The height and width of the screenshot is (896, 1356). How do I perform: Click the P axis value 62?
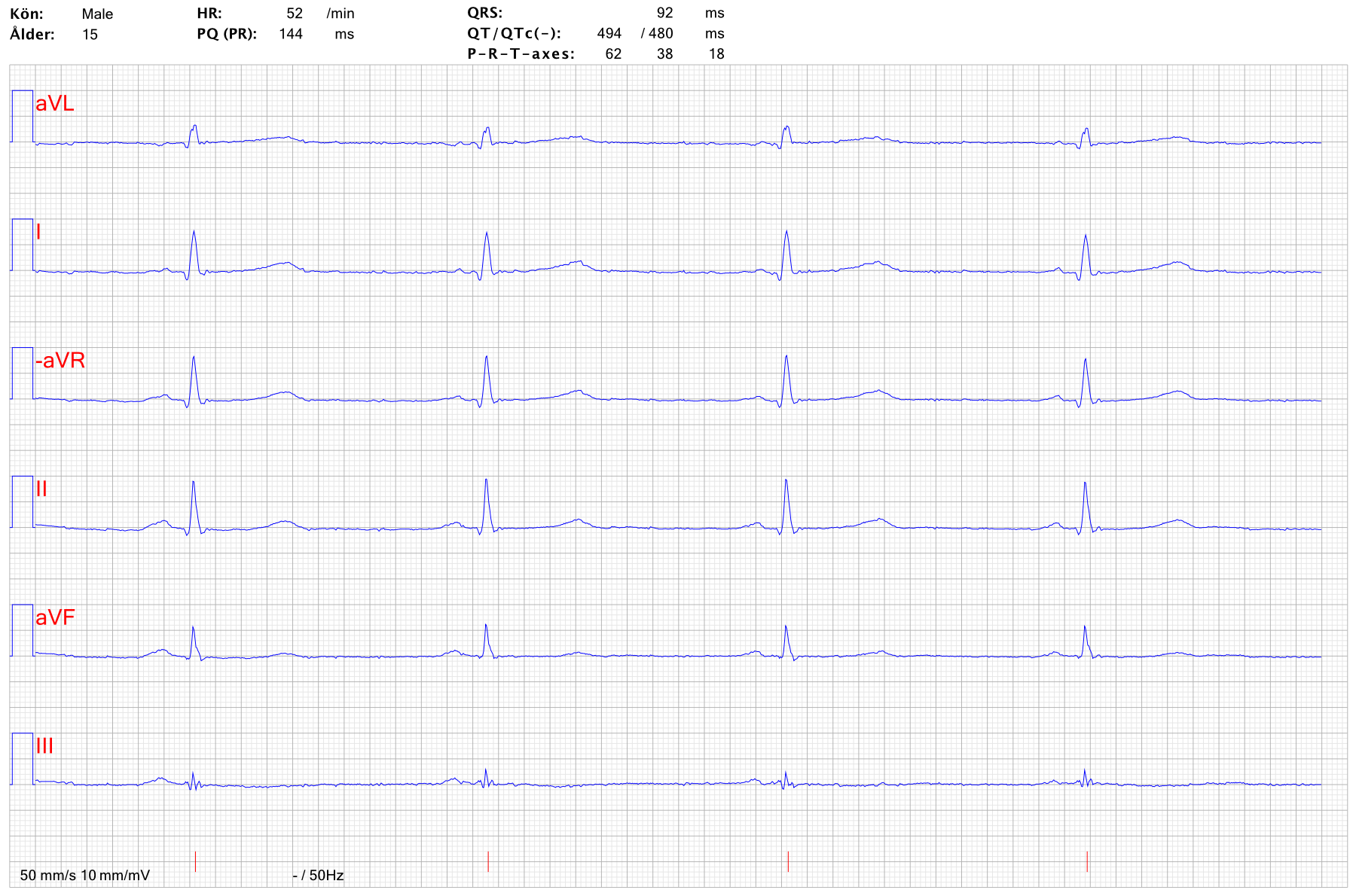point(613,53)
